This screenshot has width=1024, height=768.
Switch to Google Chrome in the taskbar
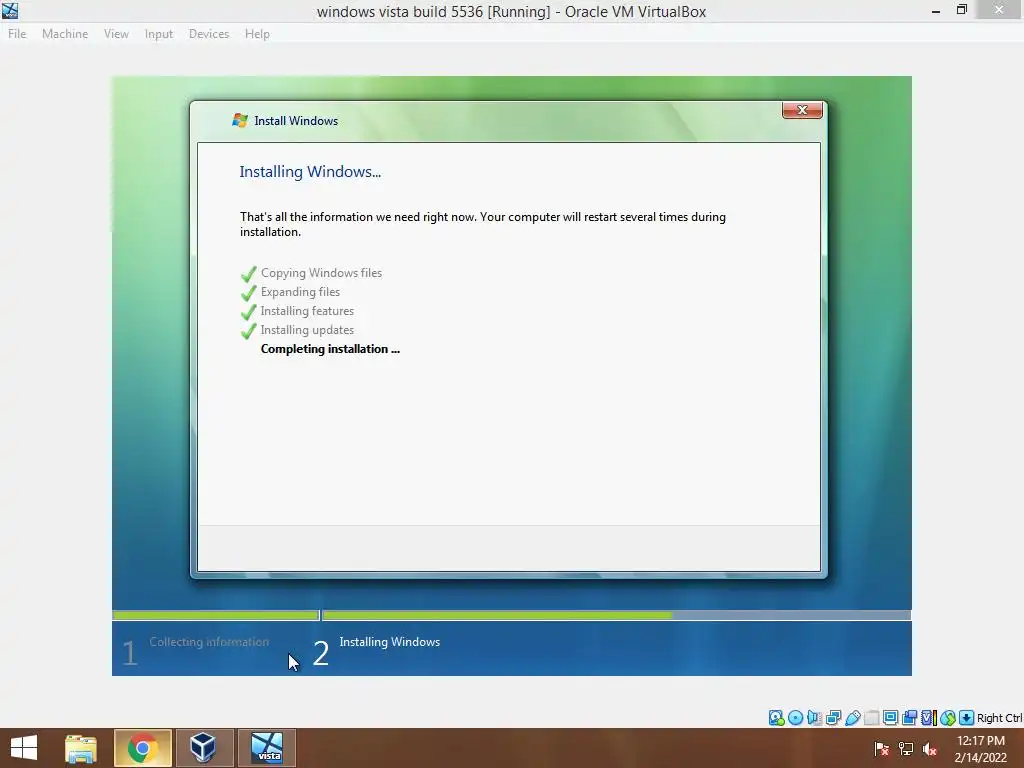tap(143, 748)
